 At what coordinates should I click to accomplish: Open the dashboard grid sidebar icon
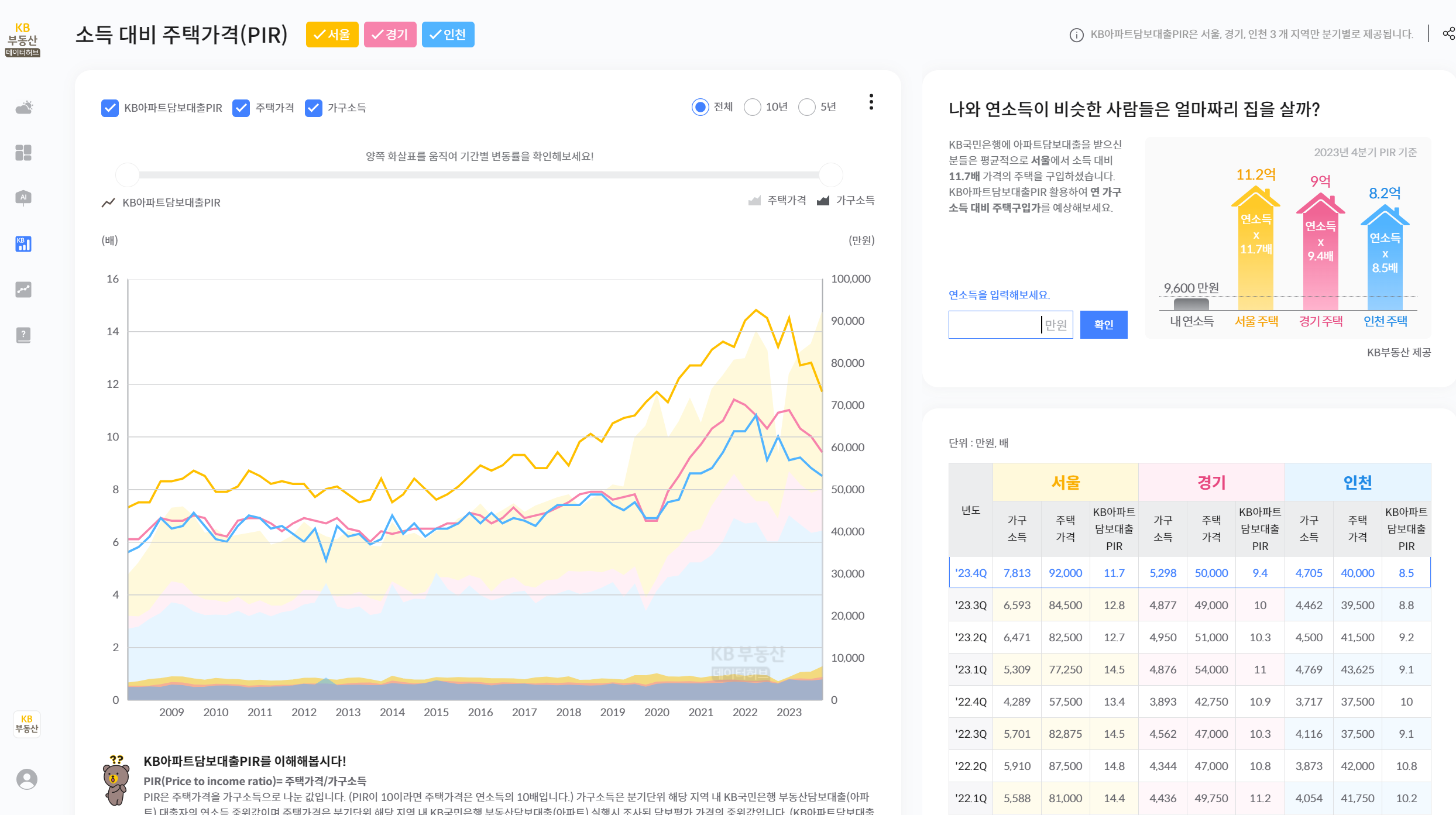pyautogui.click(x=23, y=153)
